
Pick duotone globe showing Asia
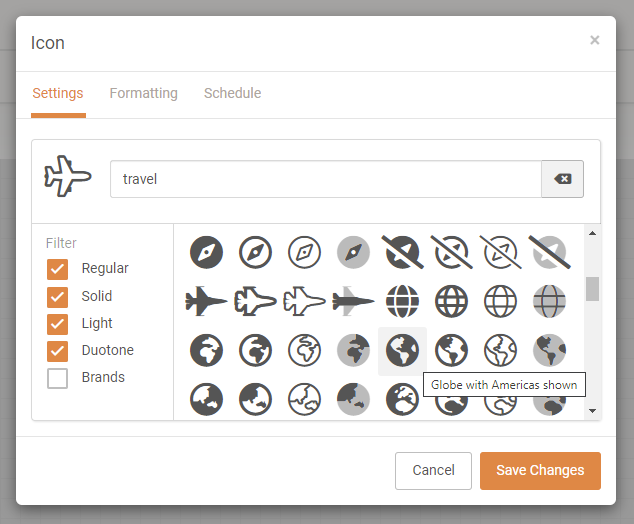point(353,399)
